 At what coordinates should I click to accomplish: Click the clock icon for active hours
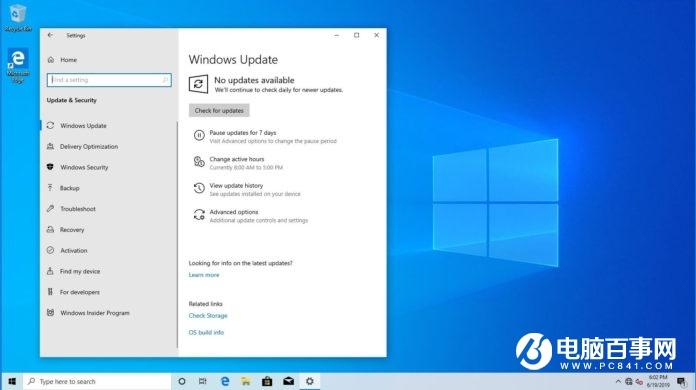199,162
